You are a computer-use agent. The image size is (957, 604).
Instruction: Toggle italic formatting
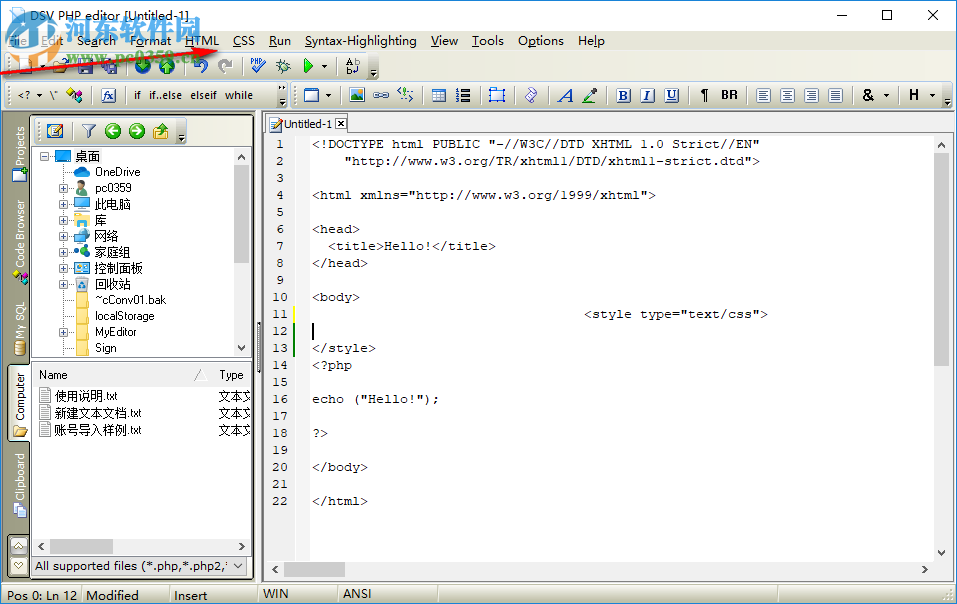(x=646, y=95)
